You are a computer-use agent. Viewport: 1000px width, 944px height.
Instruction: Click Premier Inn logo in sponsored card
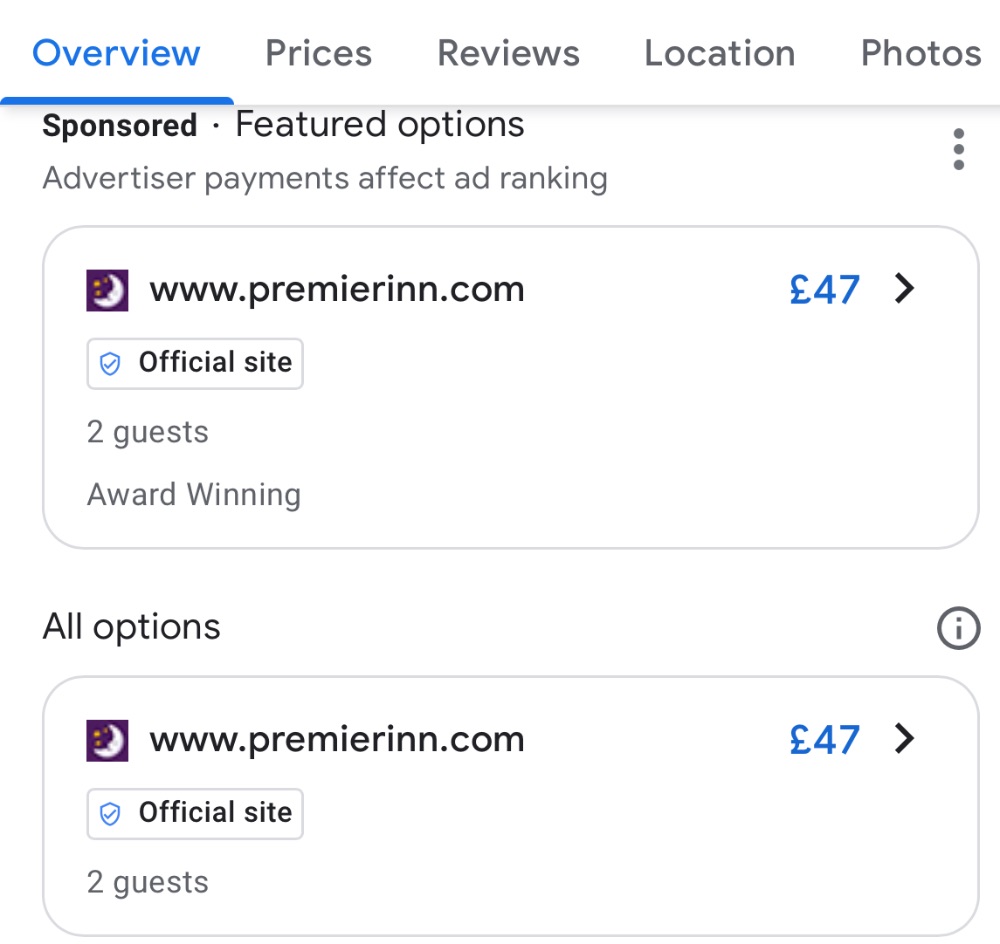click(x=108, y=290)
